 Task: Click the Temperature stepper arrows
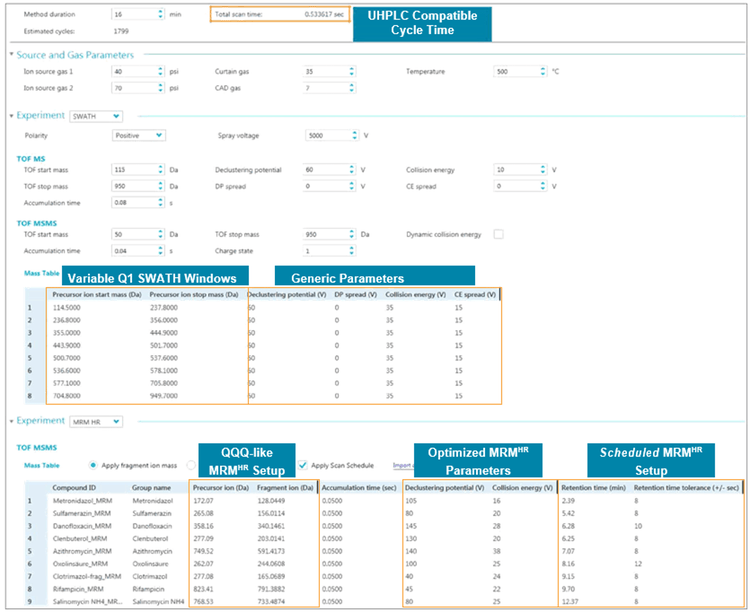(x=541, y=72)
